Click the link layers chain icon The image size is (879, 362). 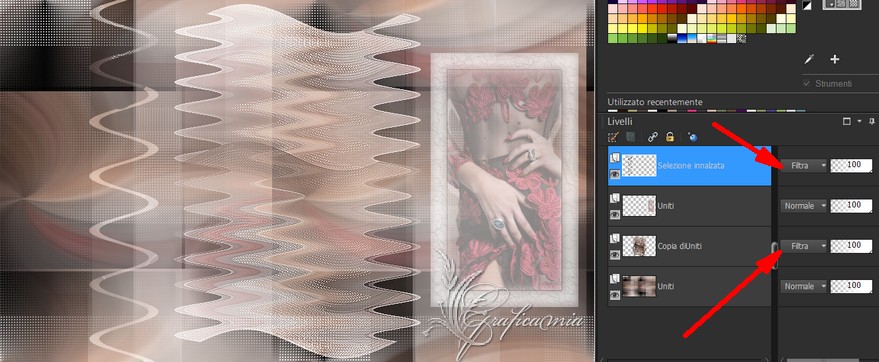[x=652, y=137]
